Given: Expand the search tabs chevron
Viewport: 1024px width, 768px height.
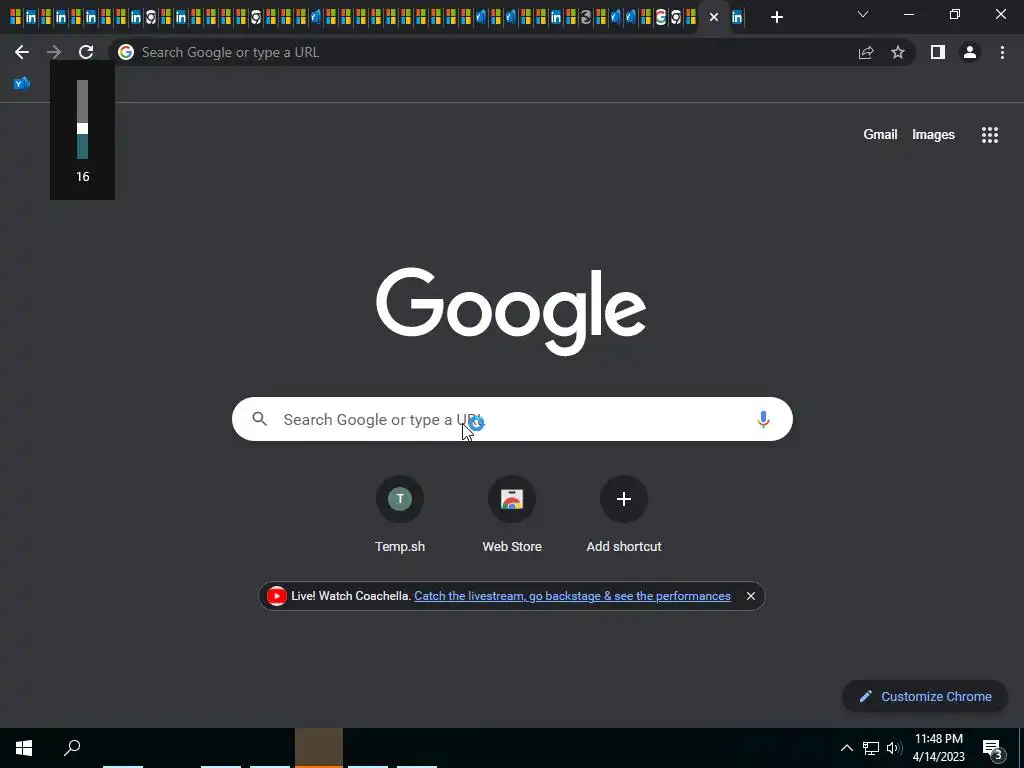Looking at the screenshot, I should pos(863,14).
